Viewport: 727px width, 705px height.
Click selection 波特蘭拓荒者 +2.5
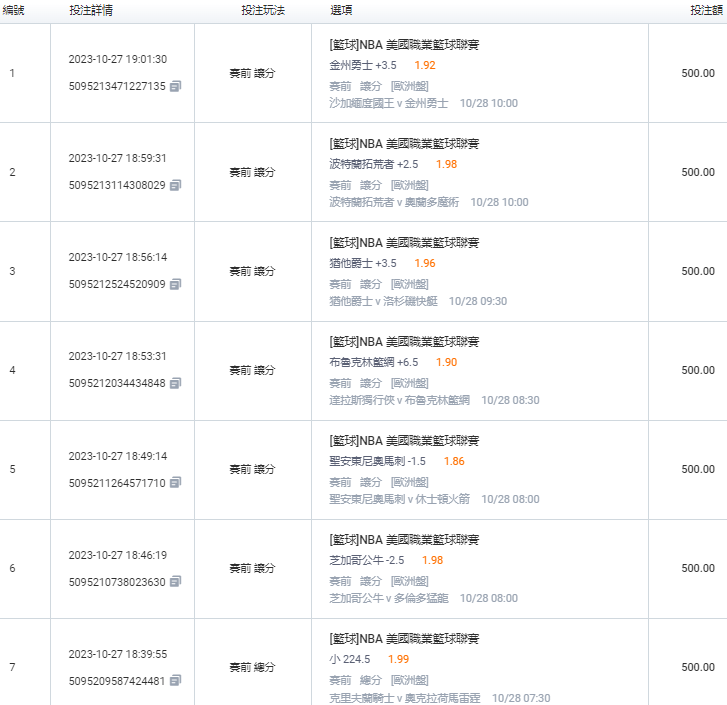[x=374, y=164]
